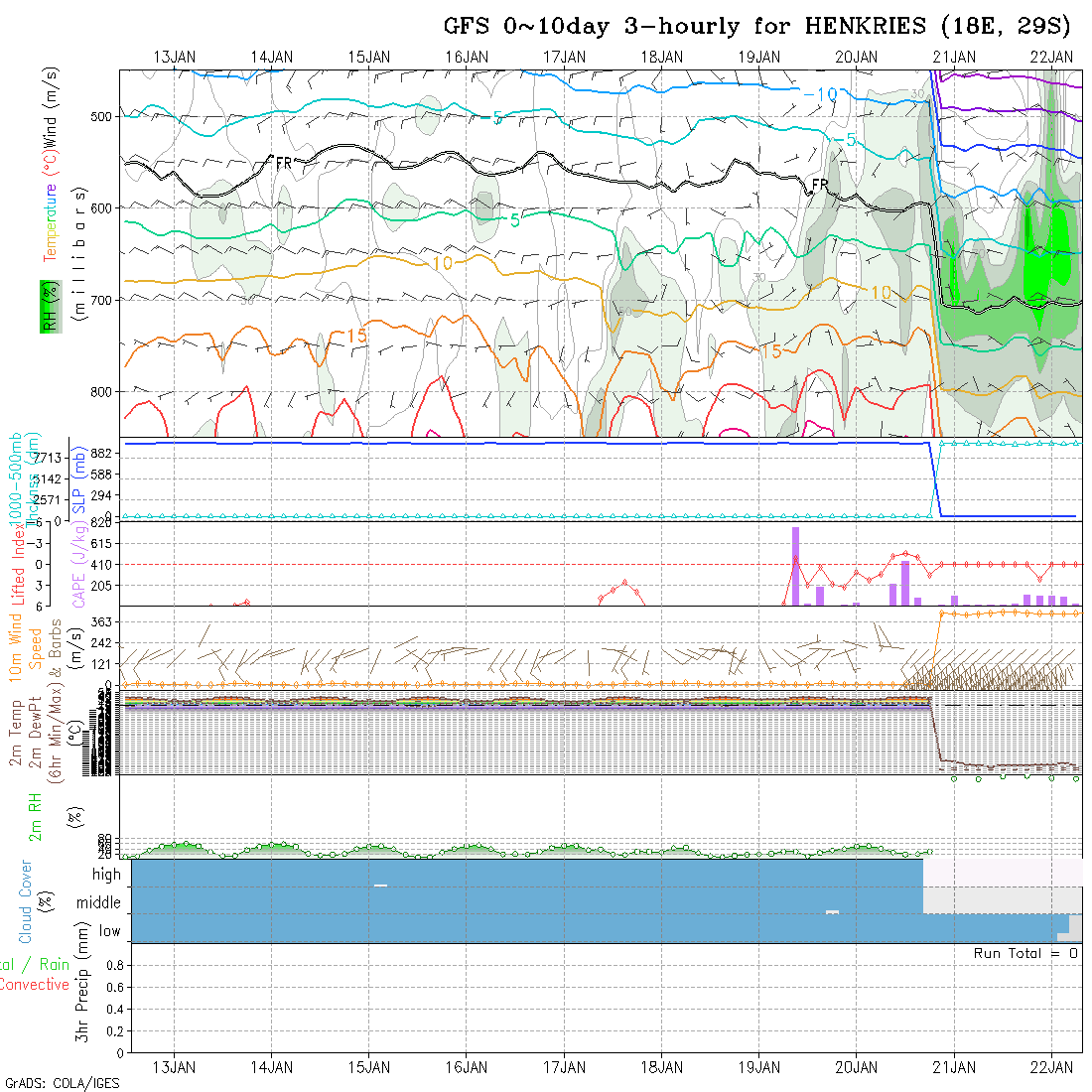This screenshot has height=1092, width=1092.
Task: Select the middle cloud cover row label
Action: click(98, 903)
